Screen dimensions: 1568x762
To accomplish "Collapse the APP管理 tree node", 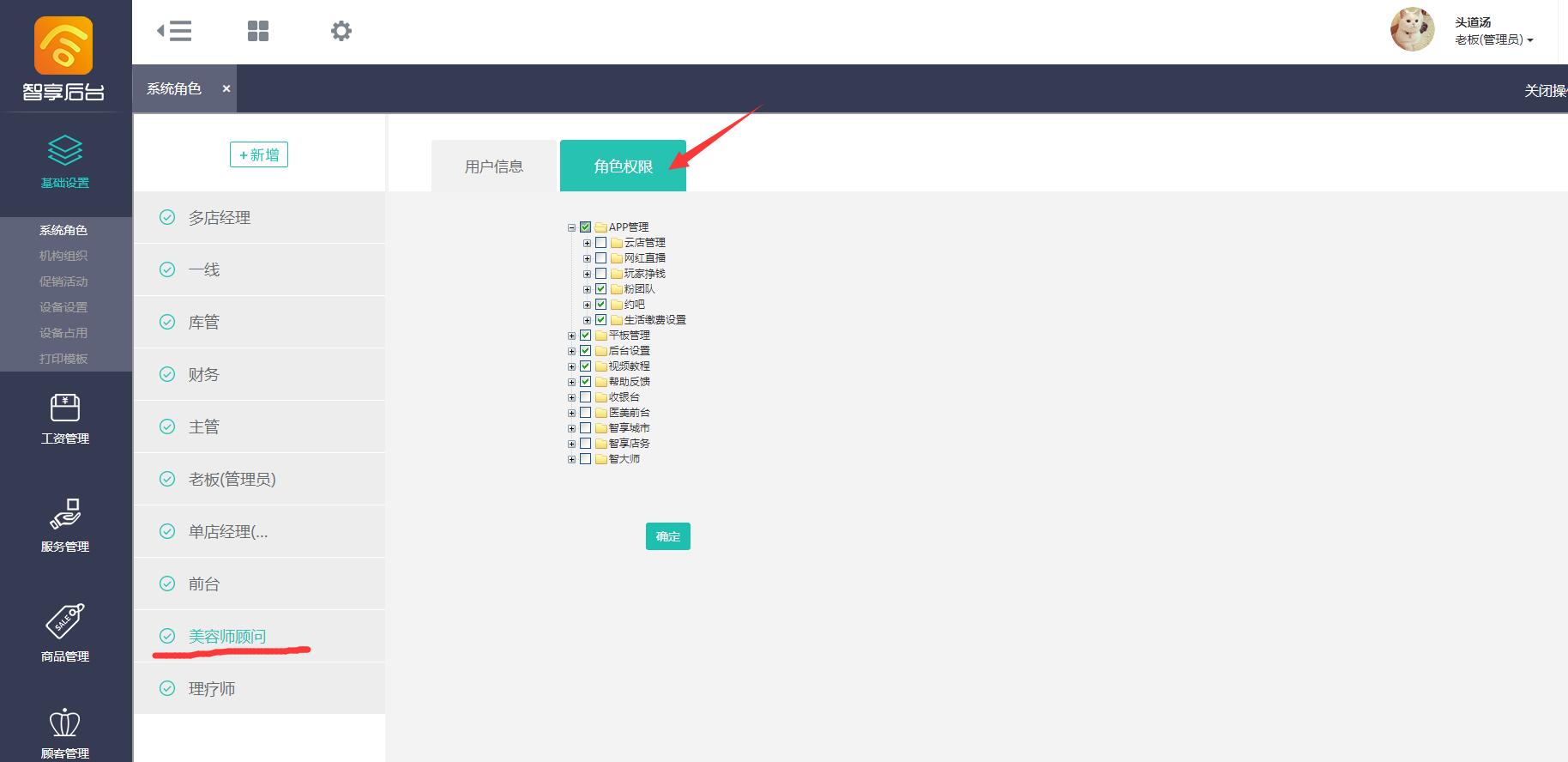I will click(x=572, y=228).
